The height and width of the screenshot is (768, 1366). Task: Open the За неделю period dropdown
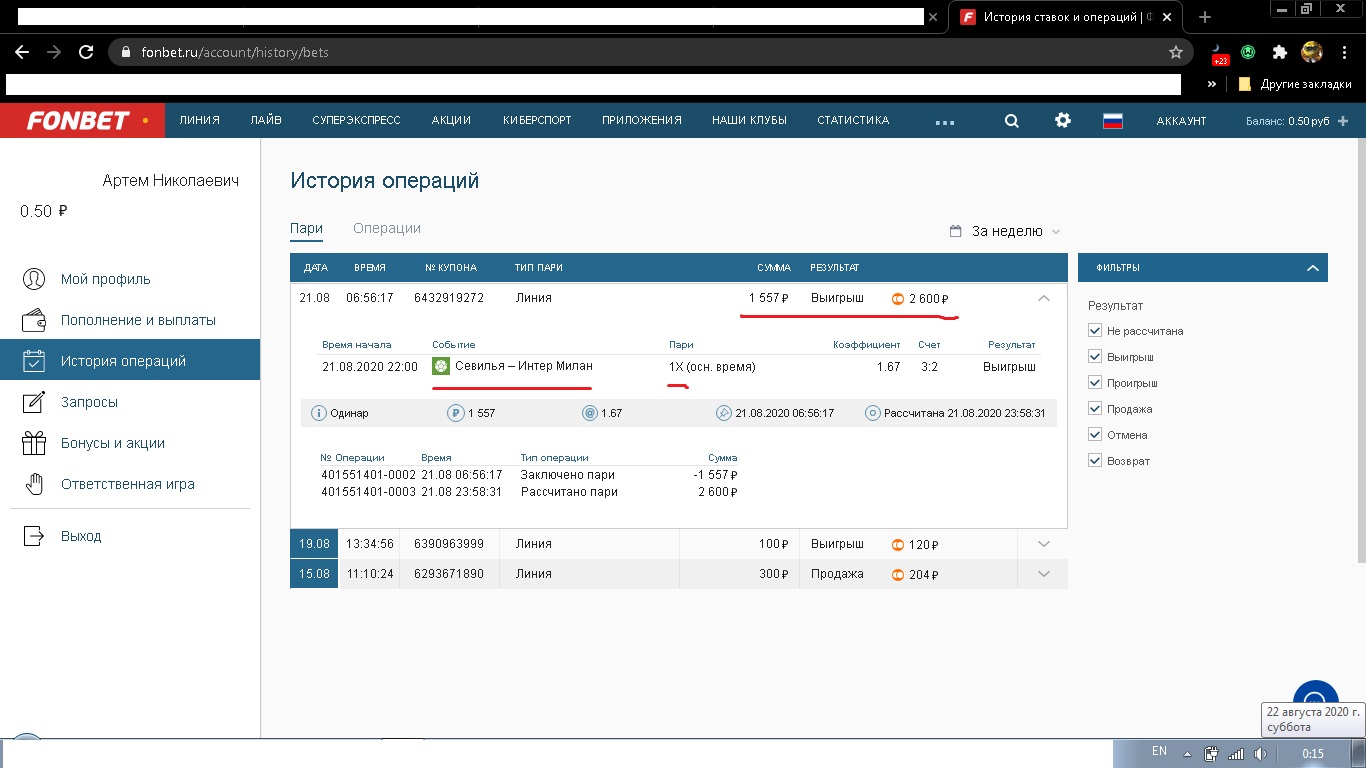(1006, 231)
